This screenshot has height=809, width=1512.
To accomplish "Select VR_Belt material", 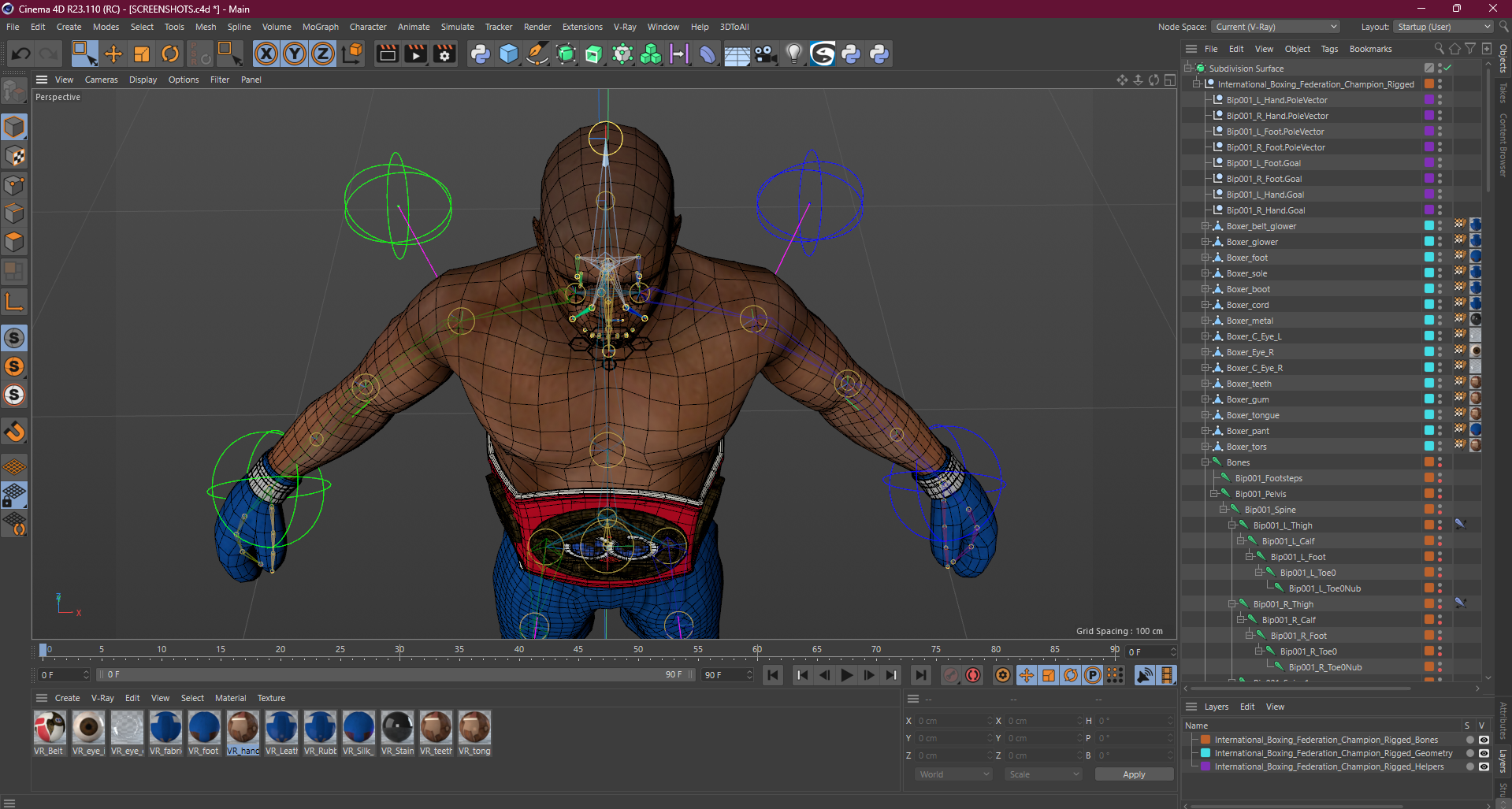I will click(49, 733).
